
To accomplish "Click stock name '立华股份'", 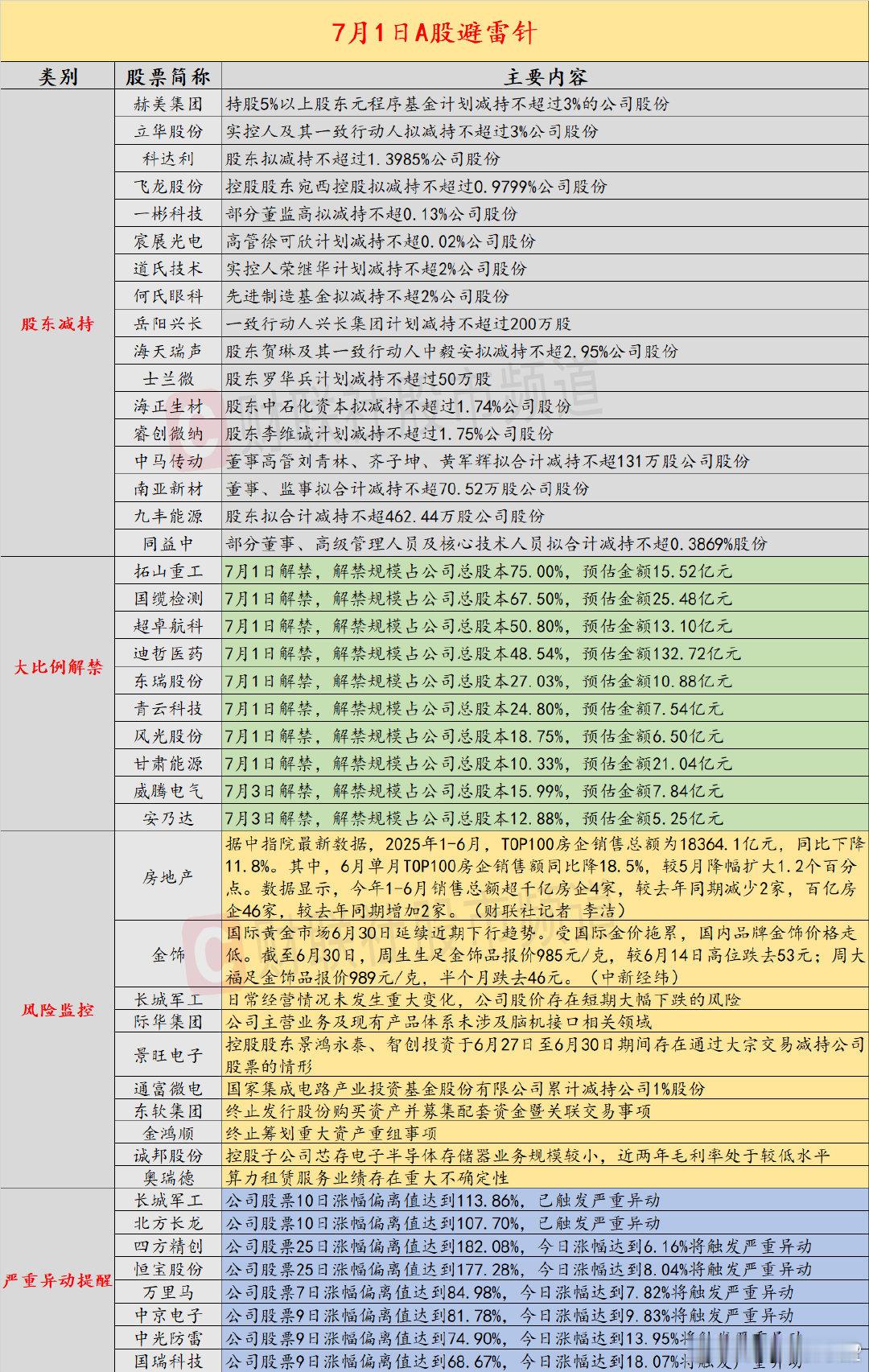I will tap(168, 131).
